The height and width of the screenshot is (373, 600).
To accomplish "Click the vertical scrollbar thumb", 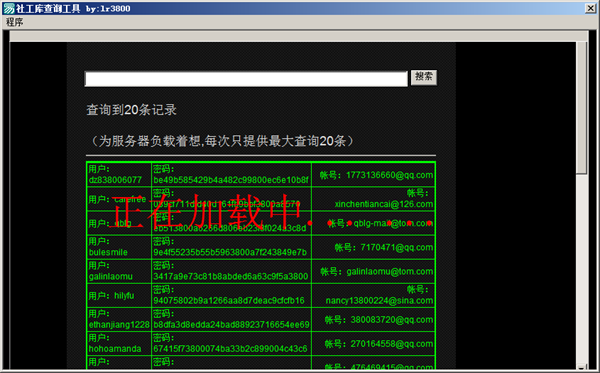I will coord(582,108).
